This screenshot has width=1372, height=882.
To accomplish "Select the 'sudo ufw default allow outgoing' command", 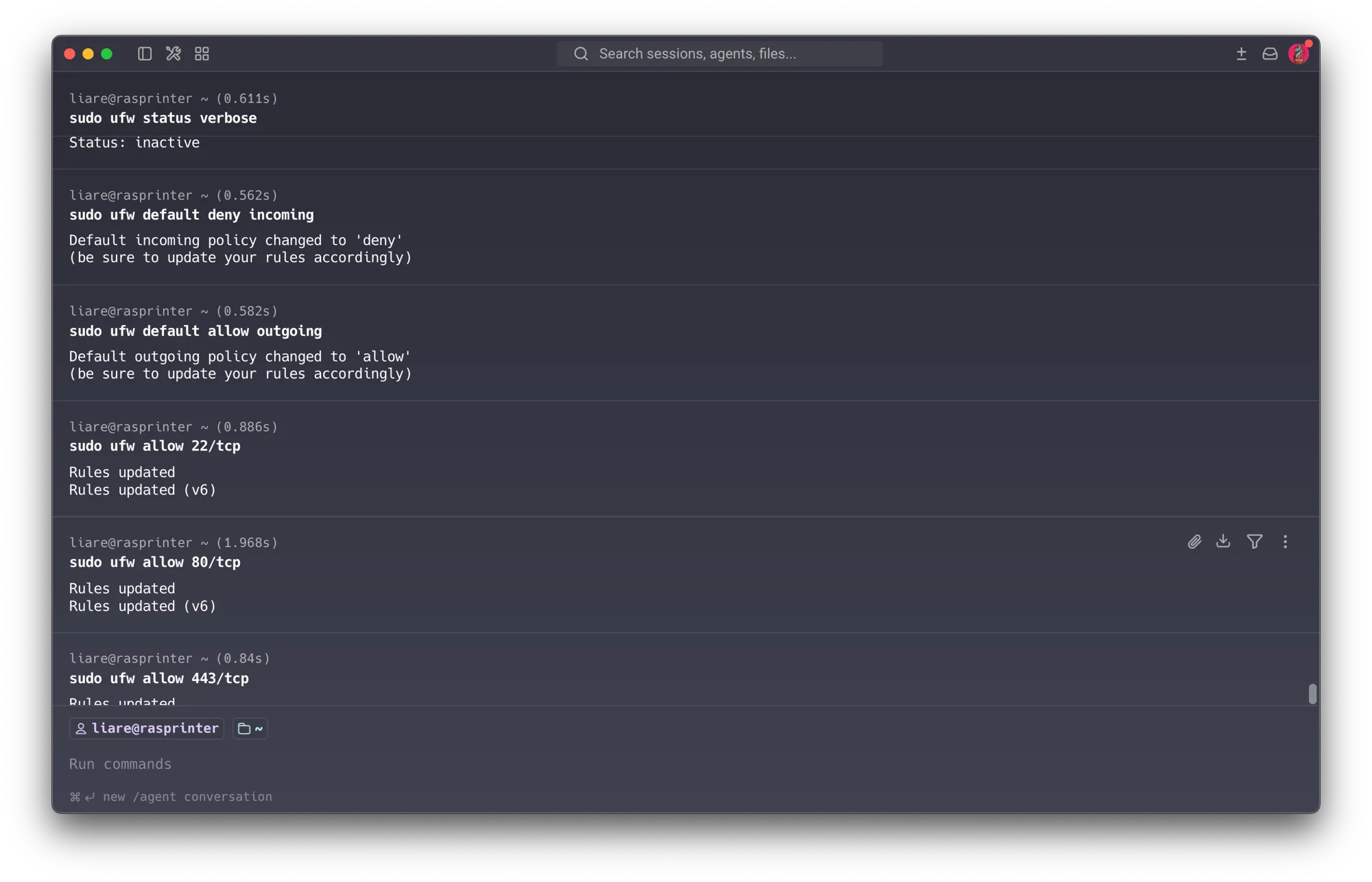I will click(x=196, y=331).
